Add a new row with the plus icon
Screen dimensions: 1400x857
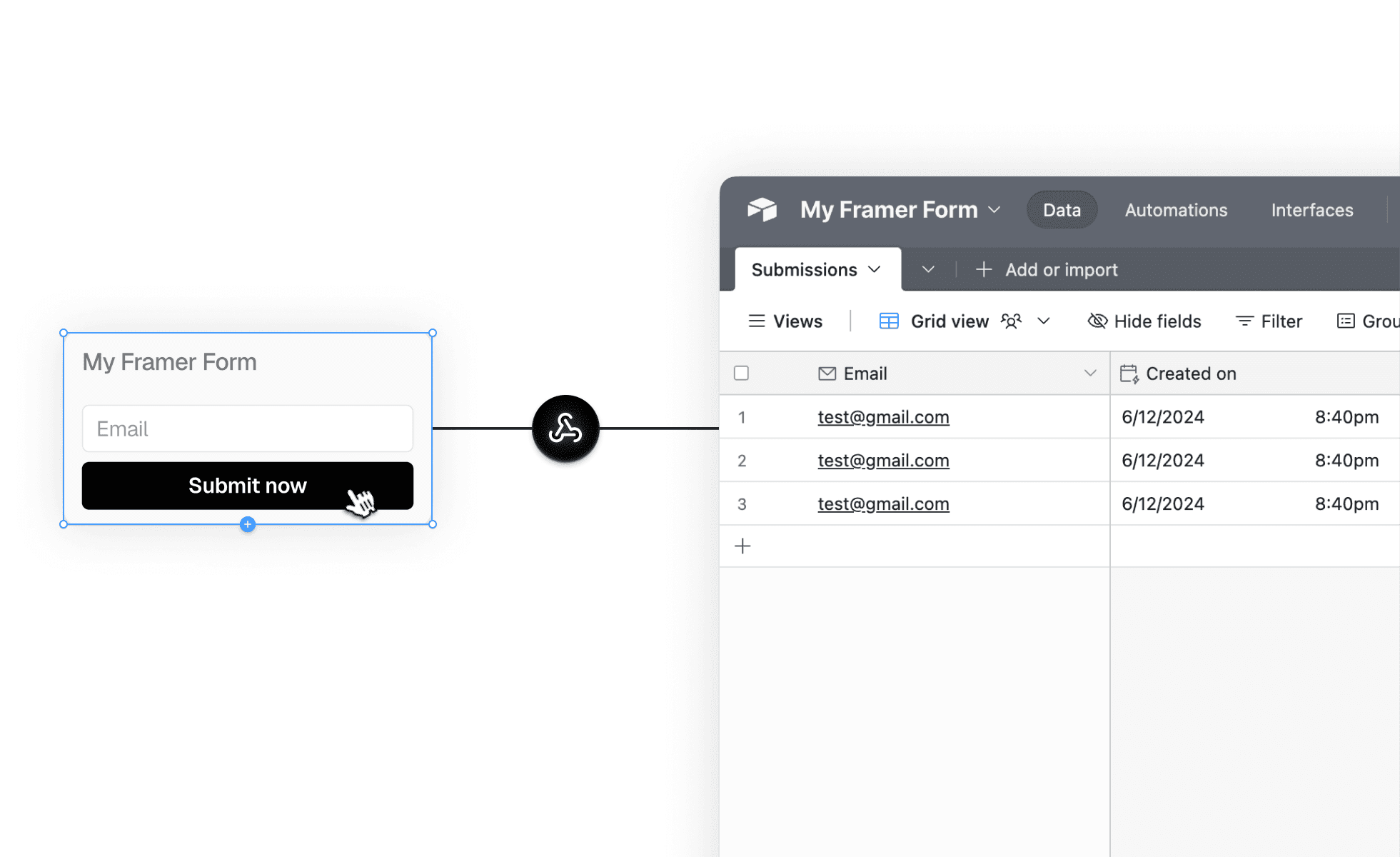742,546
